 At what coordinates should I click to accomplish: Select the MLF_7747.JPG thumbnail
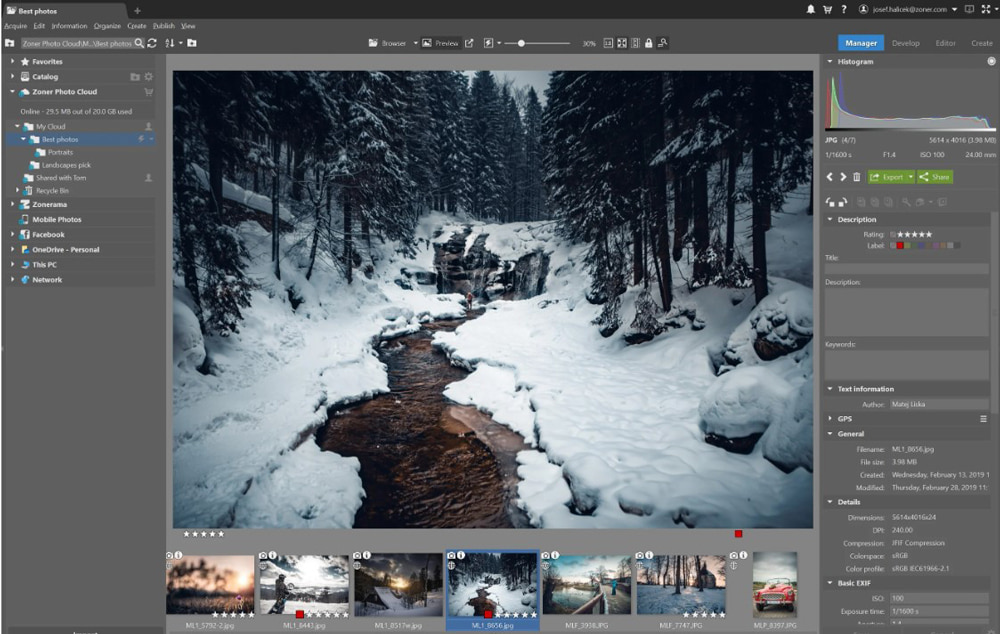(682, 585)
